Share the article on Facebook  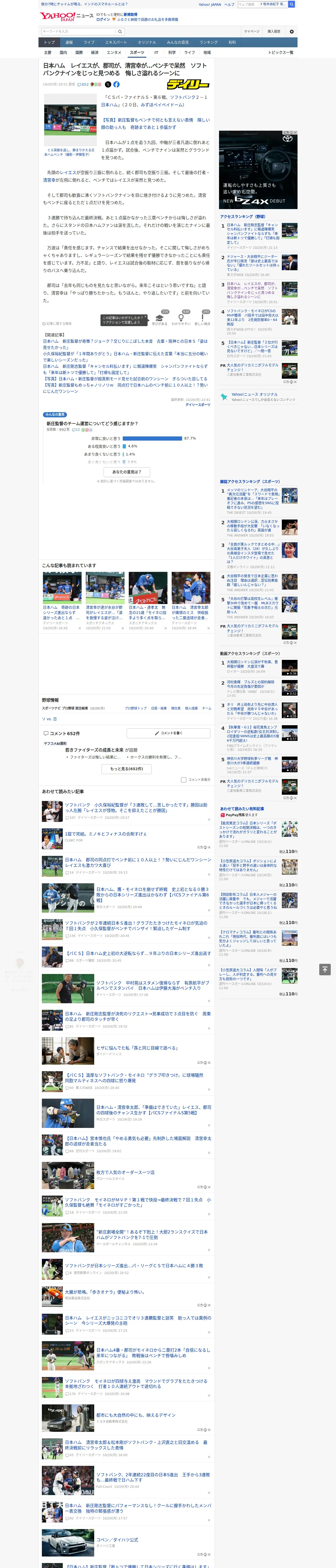(116, 85)
